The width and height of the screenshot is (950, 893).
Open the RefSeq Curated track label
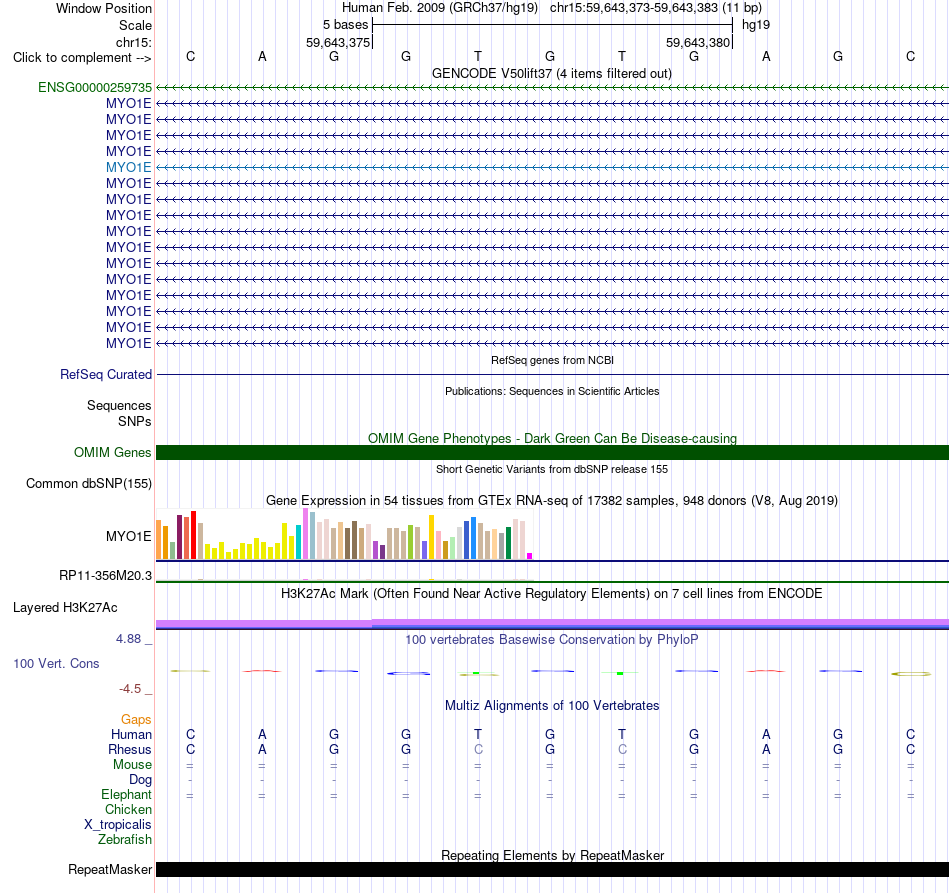pyautogui.click(x=106, y=374)
